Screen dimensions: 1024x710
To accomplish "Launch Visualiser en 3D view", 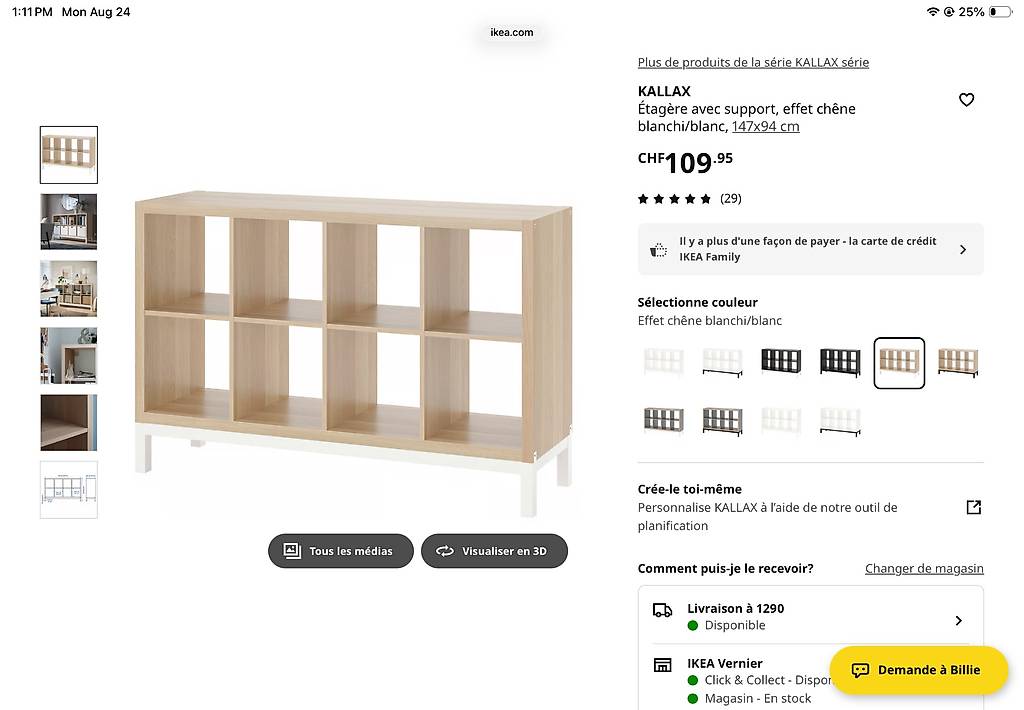I will [x=494, y=551].
